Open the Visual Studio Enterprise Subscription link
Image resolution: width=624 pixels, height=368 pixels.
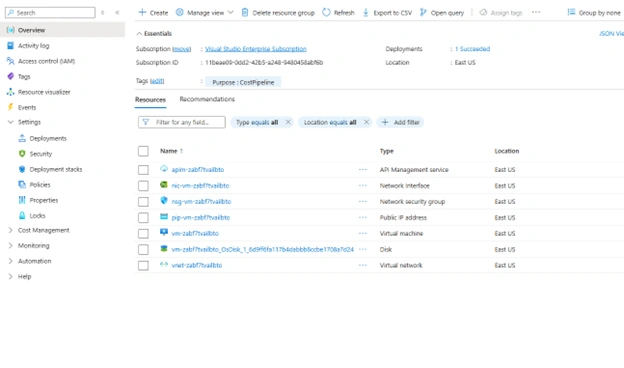[x=255, y=49]
